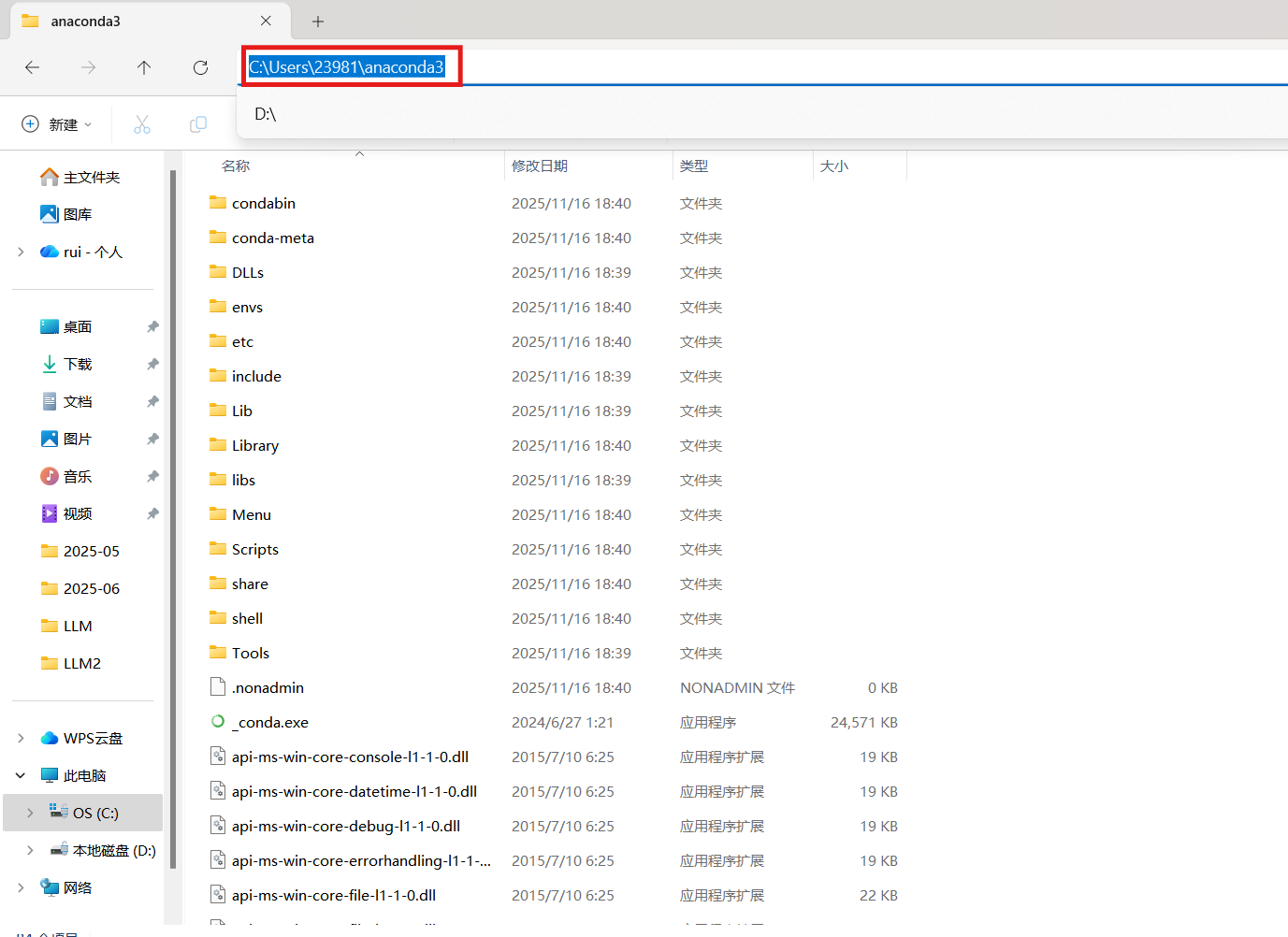
Task: Click the Cut scissors icon
Action: 142,124
